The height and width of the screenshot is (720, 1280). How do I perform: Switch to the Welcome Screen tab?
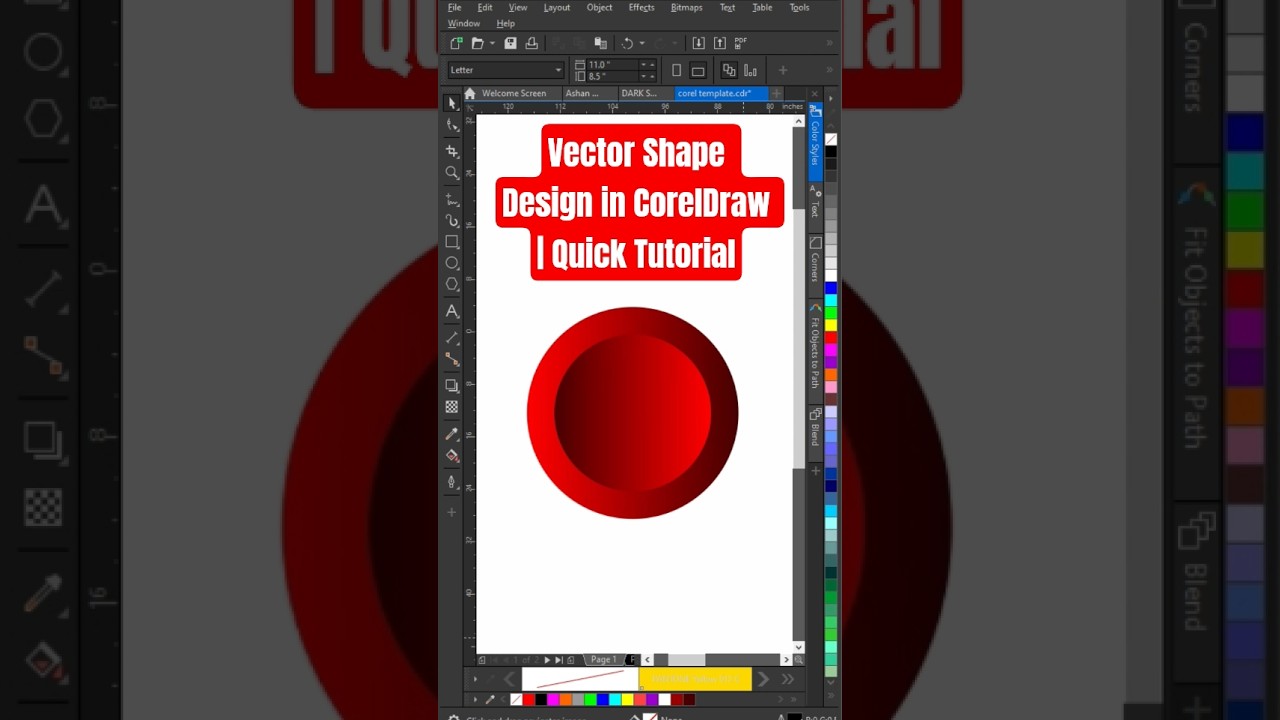tap(513, 93)
